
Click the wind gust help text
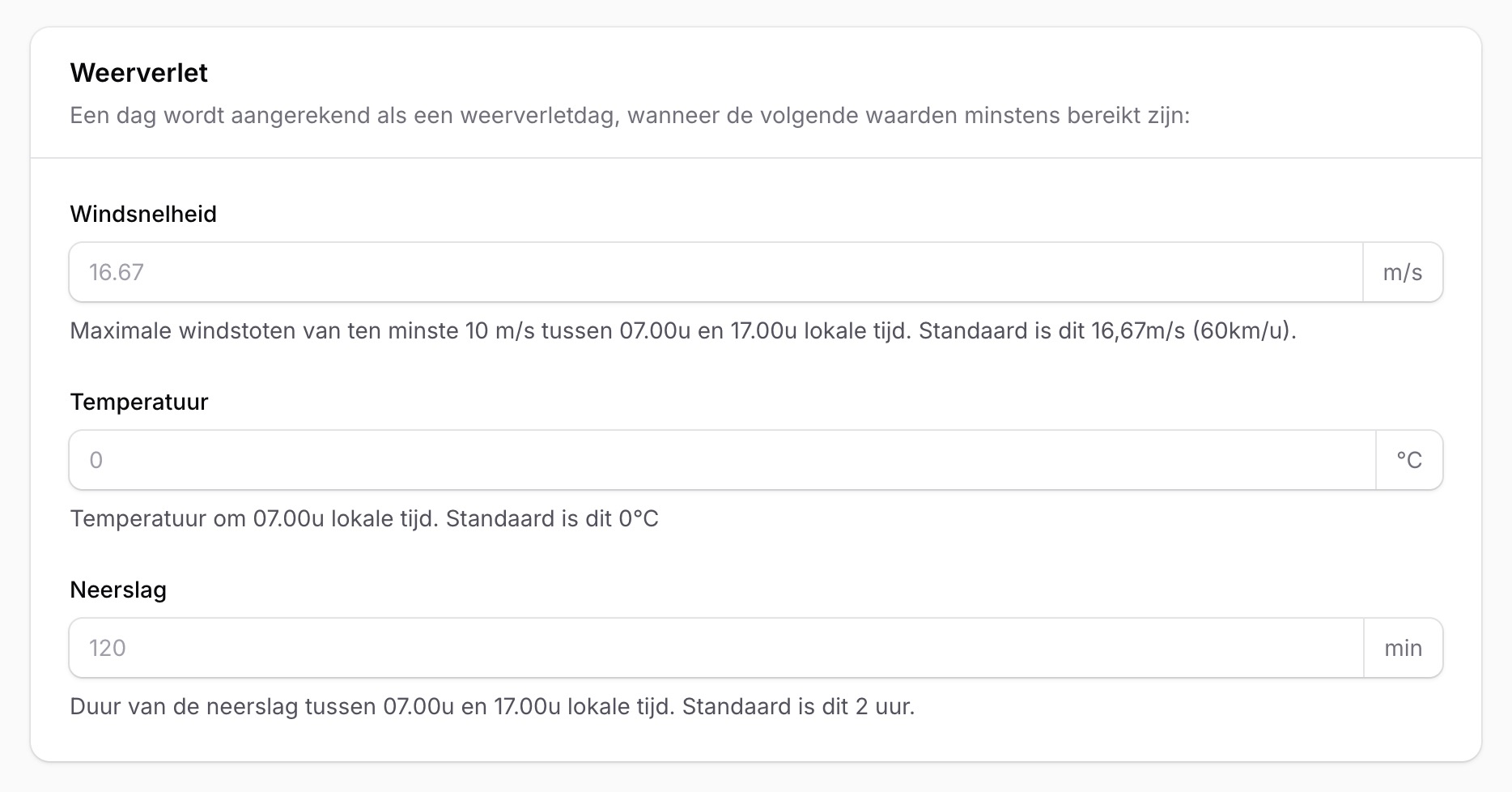[x=683, y=330]
